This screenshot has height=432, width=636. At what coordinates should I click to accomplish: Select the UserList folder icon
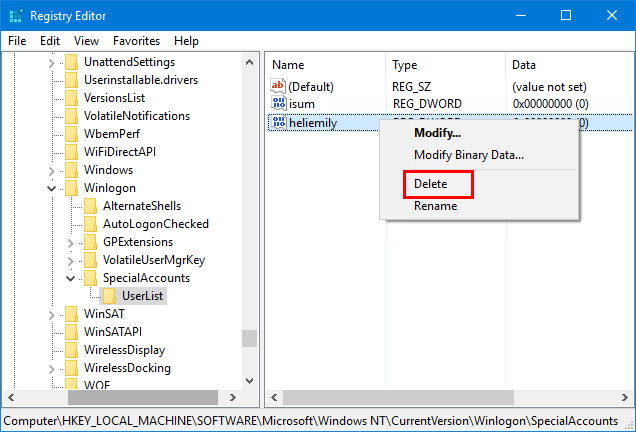tap(108, 296)
